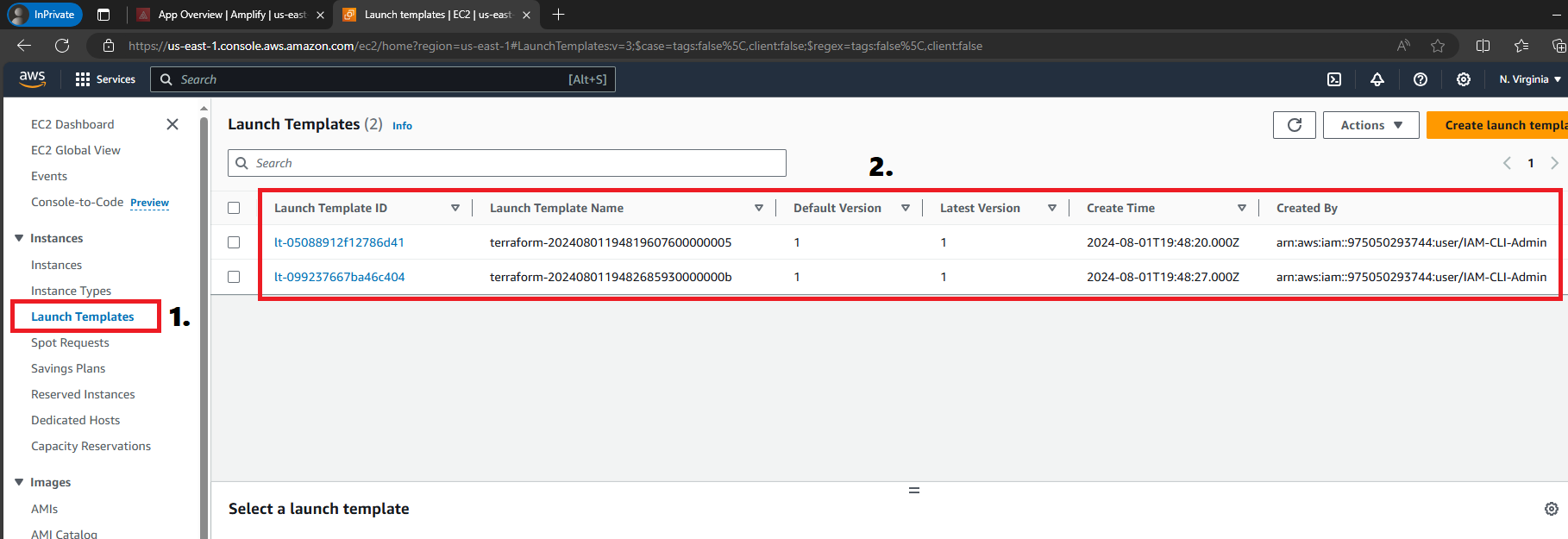
Task: Open EC2 Global View
Action: [76, 150]
